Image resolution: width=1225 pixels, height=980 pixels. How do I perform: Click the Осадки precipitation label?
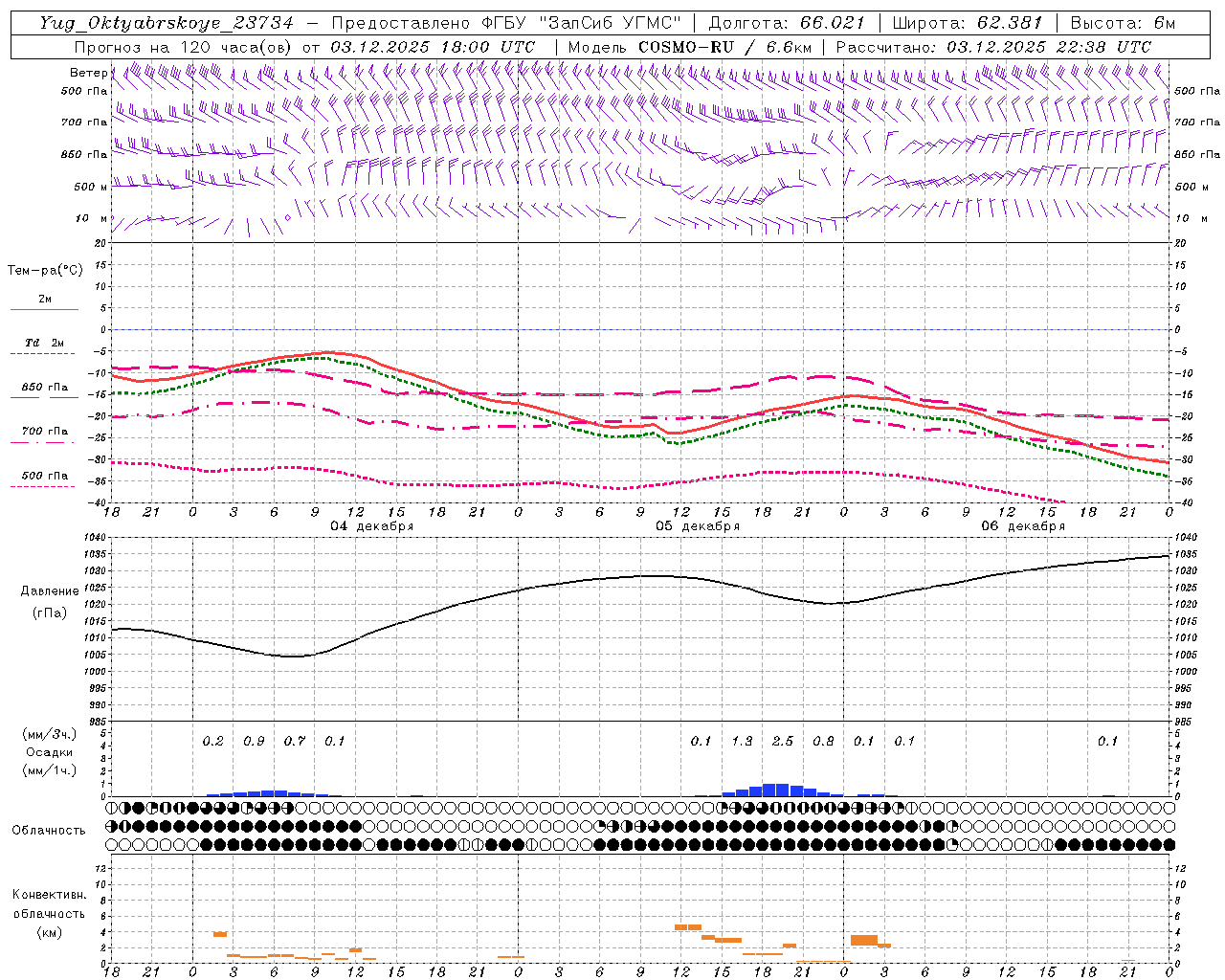[x=50, y=752]
